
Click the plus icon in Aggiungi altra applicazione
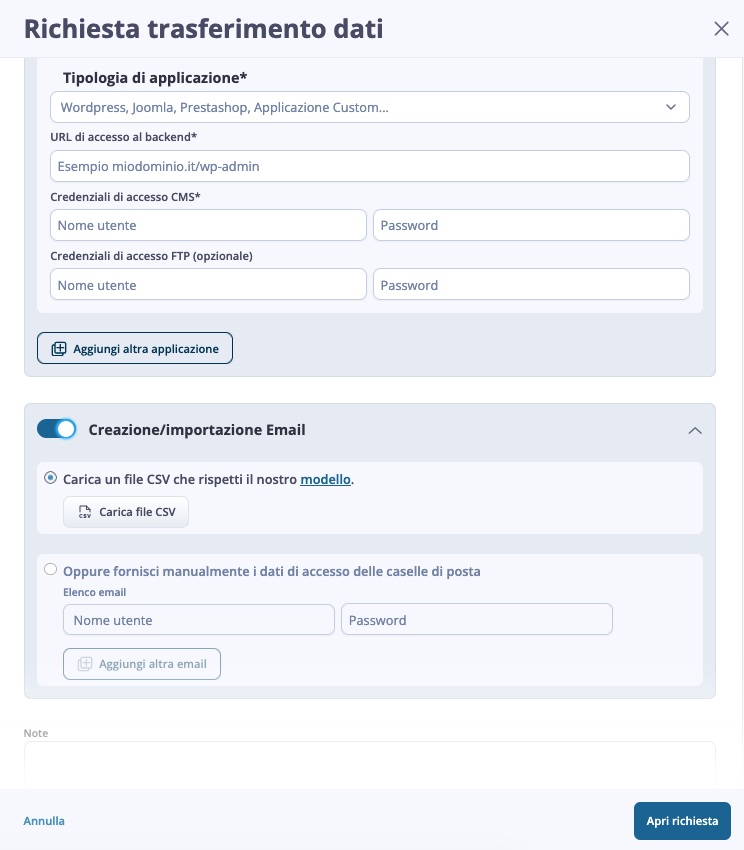pyautogui.click(x=59, y=349)
